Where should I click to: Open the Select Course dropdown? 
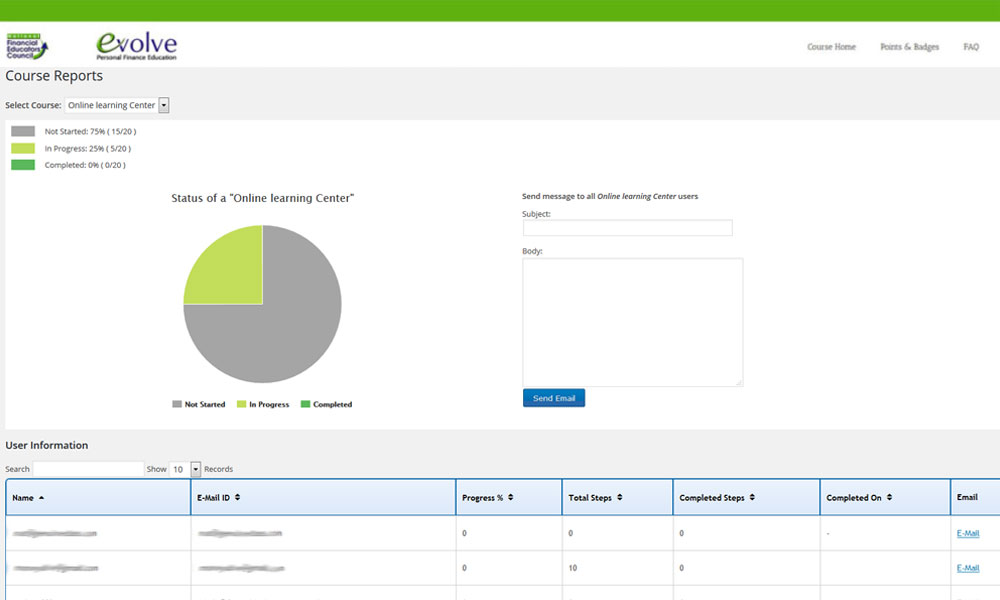(117, 105)
